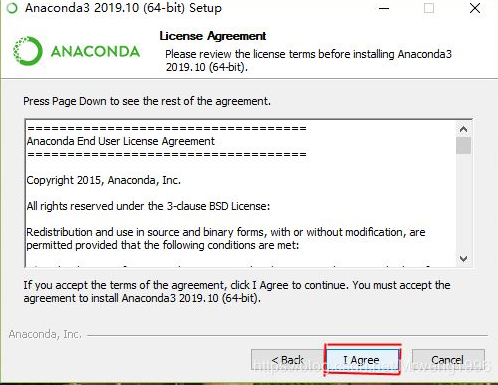
Task: Click the Anaconda End User License Agreement heading
Action: pos(121,141)
